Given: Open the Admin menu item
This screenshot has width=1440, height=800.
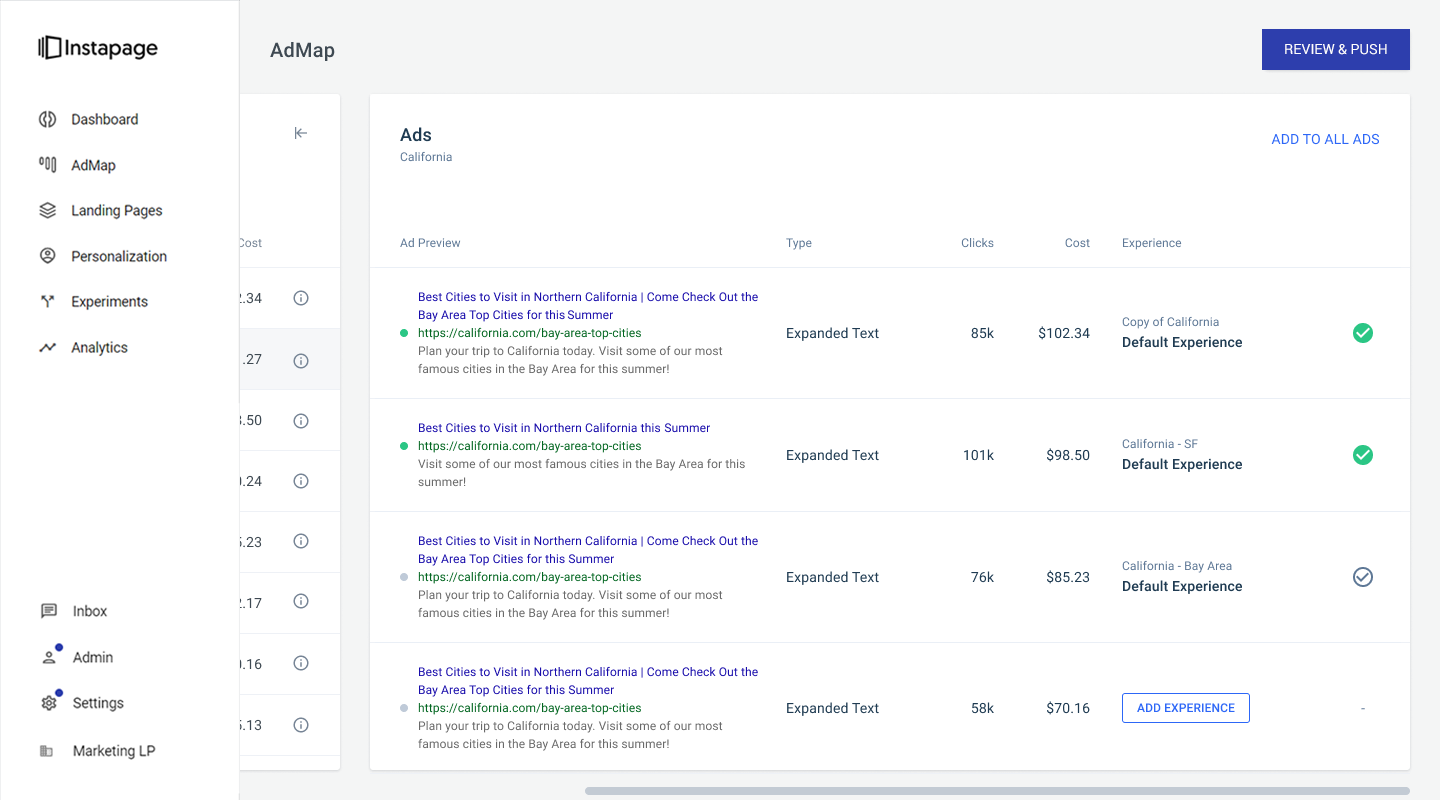Looking at the screenshot, I should 92,657.
